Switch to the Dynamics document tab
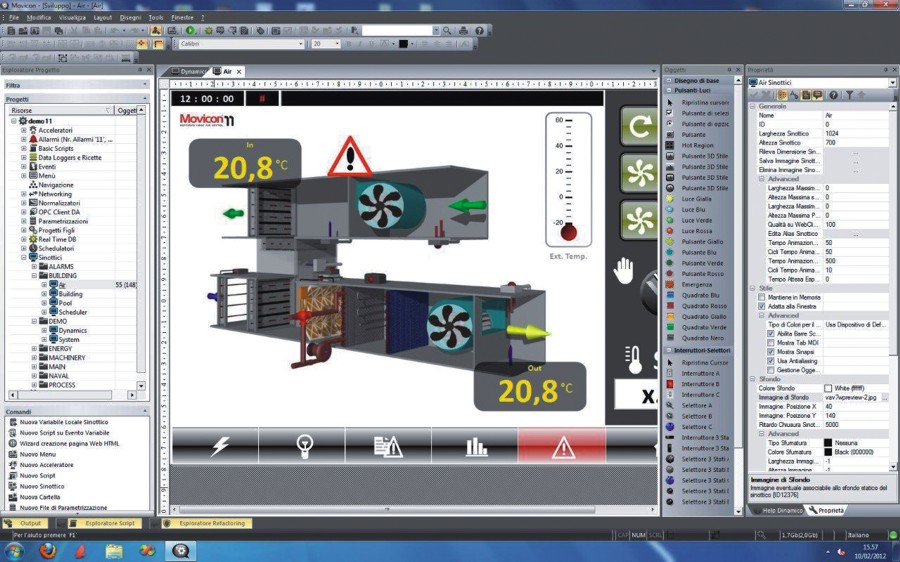The height and width of the screenshot is (562, 900). 184,72
